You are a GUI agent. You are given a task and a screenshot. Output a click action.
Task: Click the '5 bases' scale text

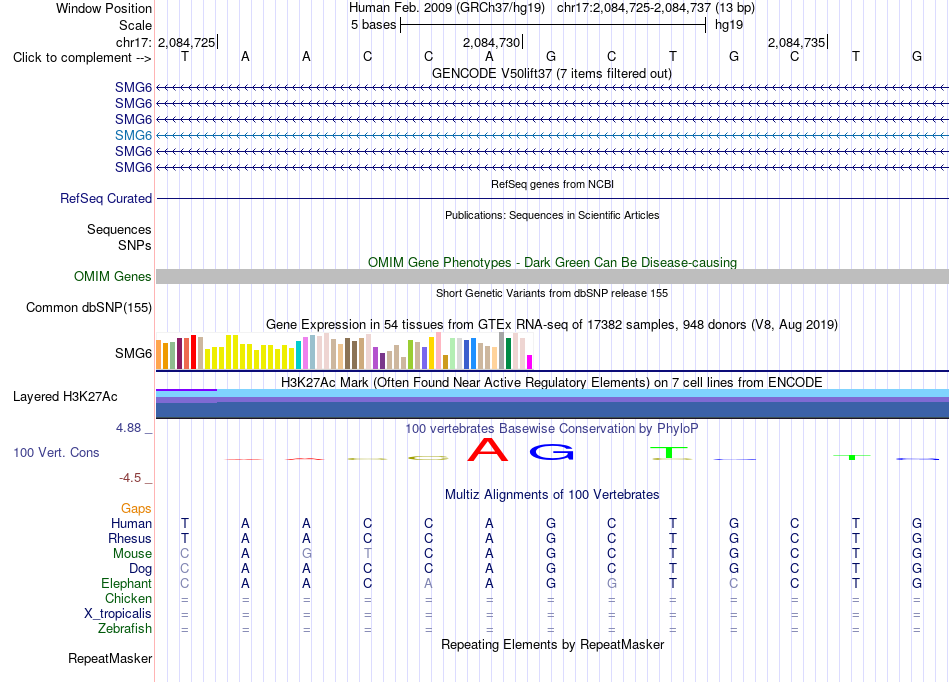(x=373, y=25)
